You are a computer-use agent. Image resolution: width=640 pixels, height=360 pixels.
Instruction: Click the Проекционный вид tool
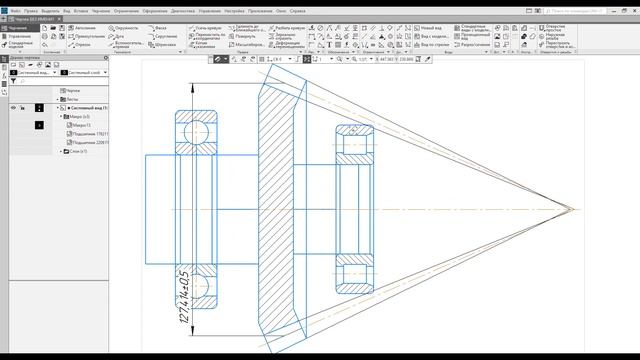473,36
